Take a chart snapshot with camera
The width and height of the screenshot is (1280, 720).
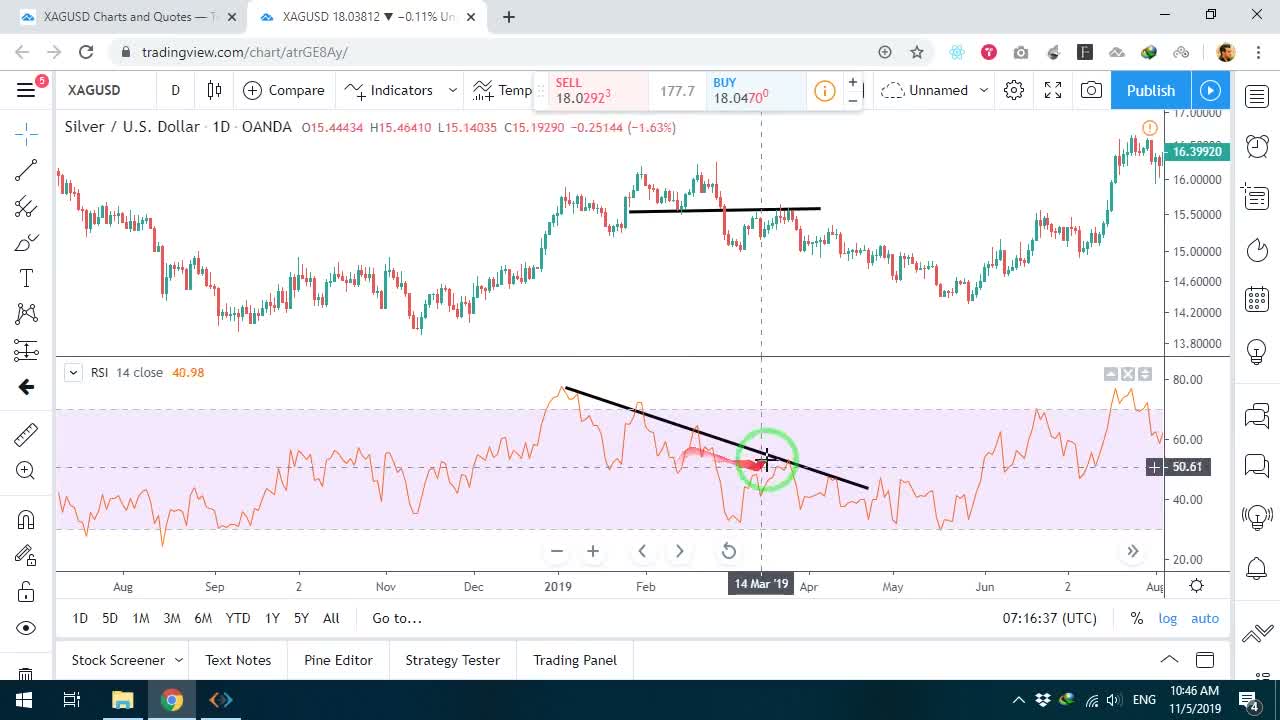[x=1091, y=90]
